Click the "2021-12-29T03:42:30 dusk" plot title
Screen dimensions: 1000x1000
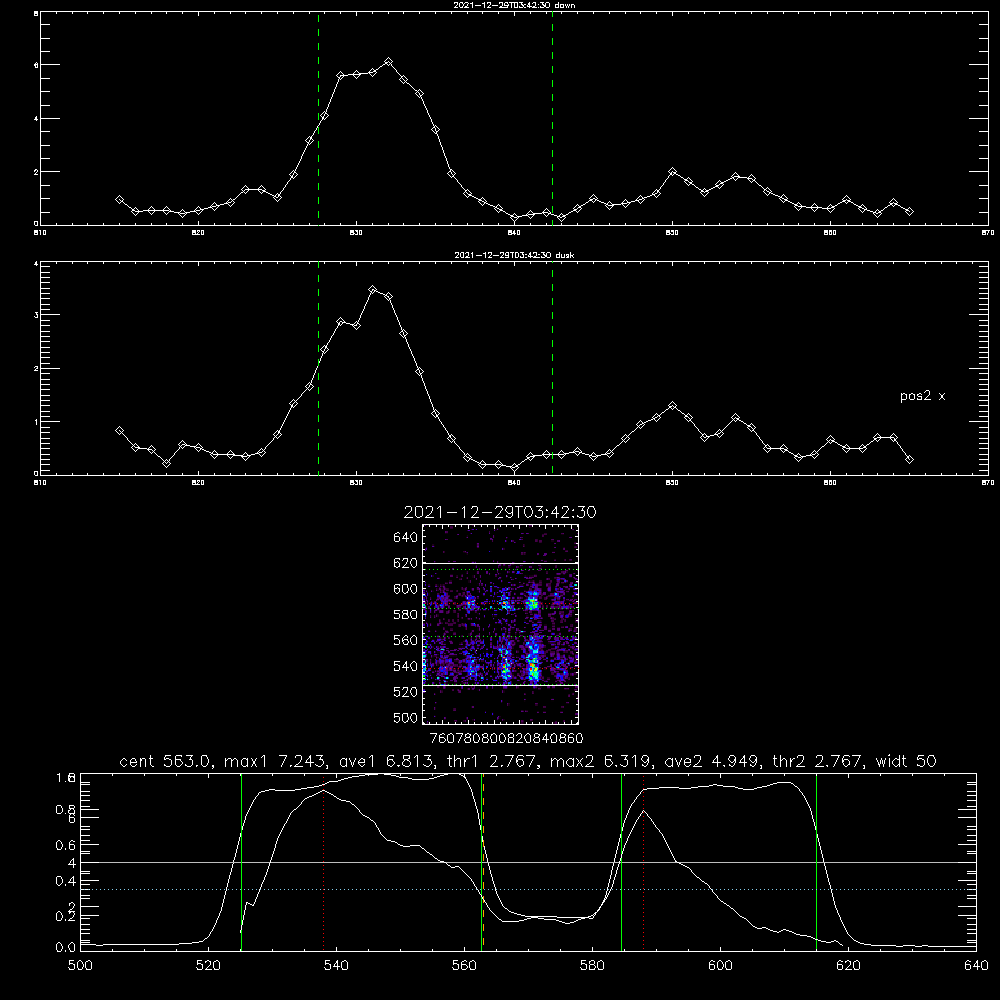point(514,255)
